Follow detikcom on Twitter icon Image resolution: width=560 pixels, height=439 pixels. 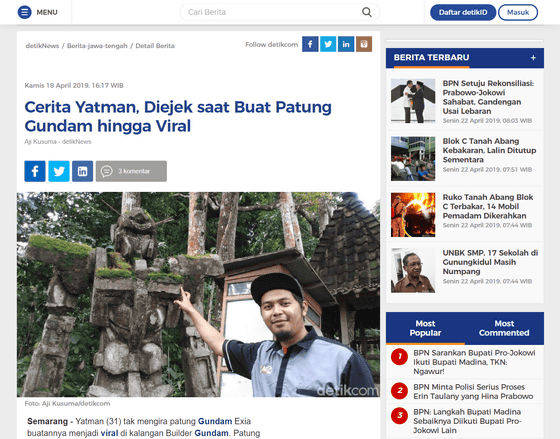tap(328, 44)
